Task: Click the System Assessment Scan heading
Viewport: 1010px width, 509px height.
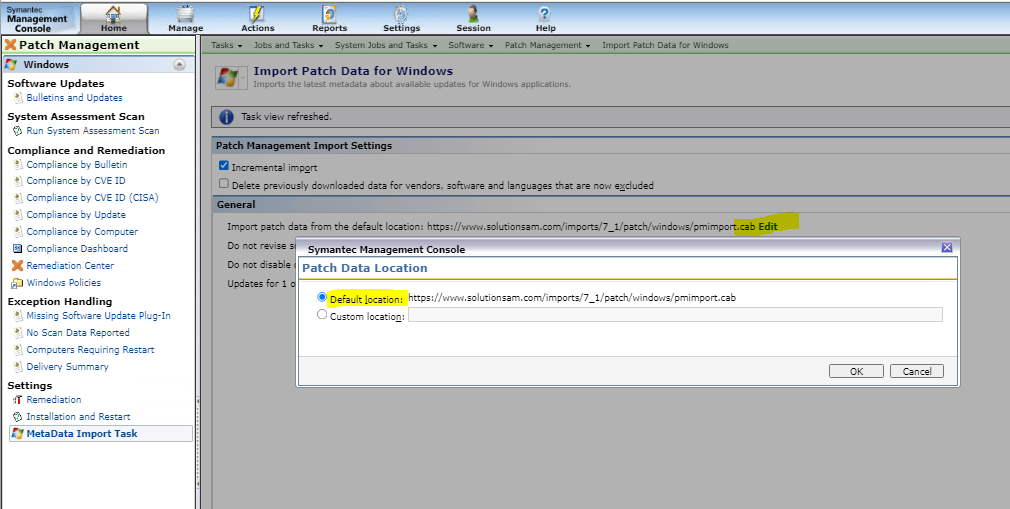Action: [x=76, y=117]
